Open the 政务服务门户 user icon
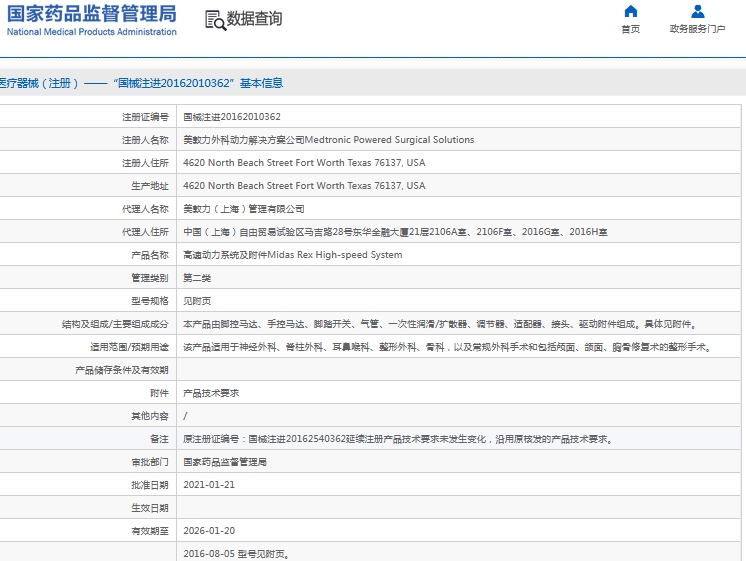This screenshot has height=561, width=746. pyautogui.click(x=697, y=11)
